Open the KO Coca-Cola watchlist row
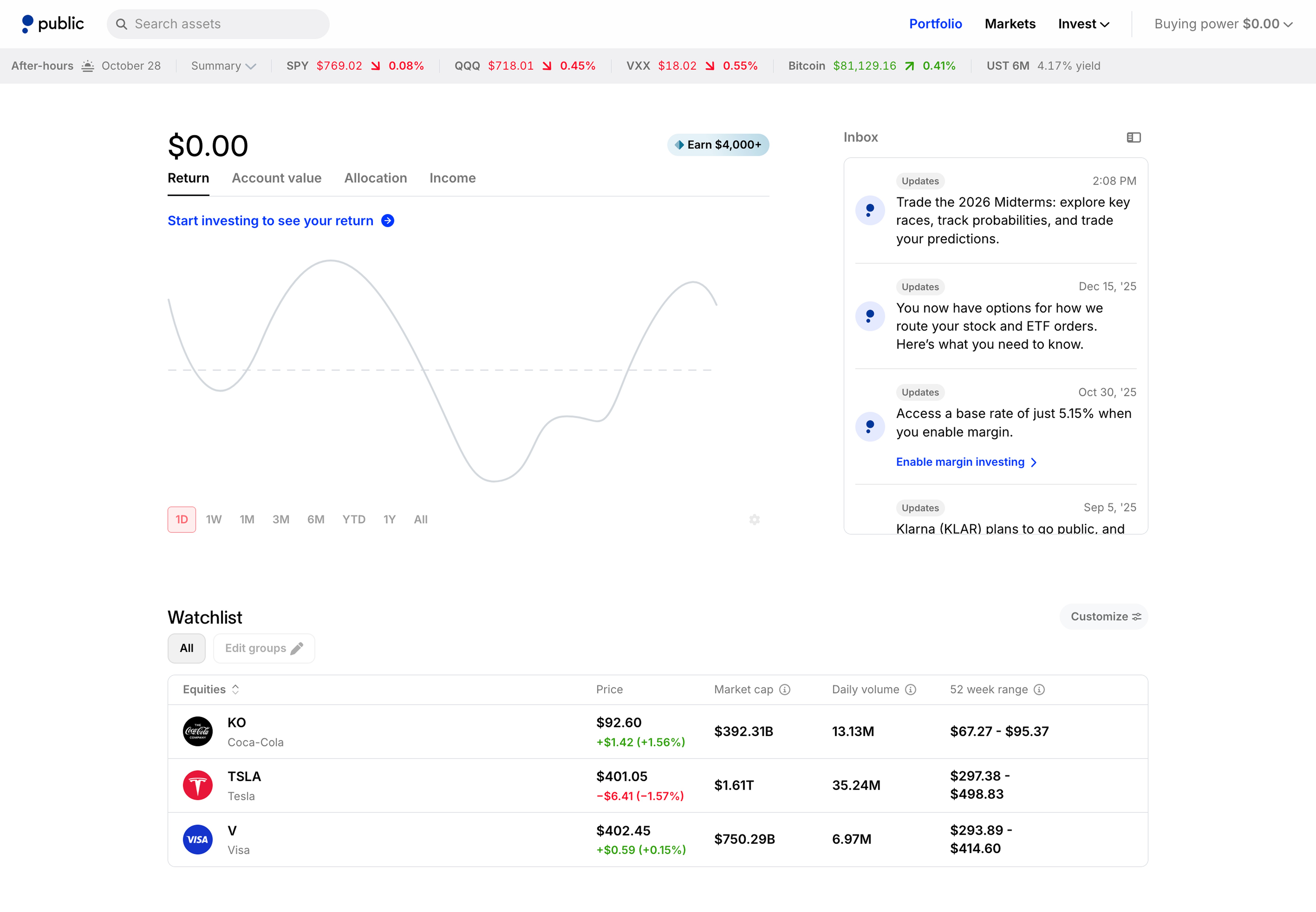Viewport: 1316px width, 912px height. pos(658,731)
